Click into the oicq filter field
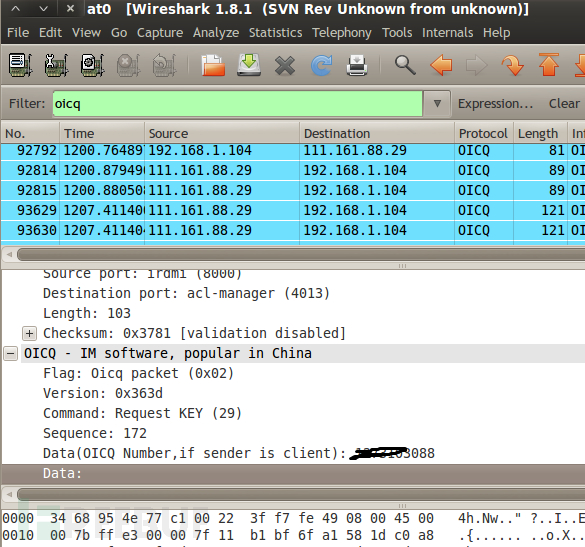 point(237,103)
